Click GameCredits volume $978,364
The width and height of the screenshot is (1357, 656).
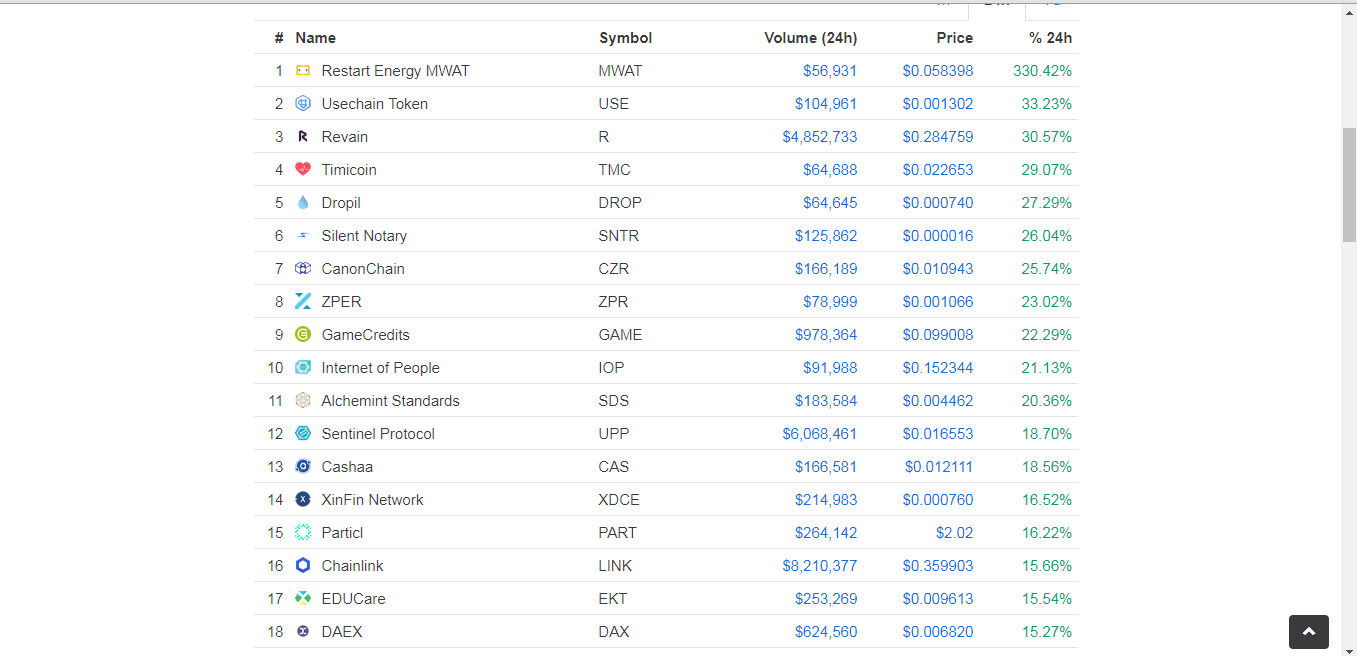(825, 335)
